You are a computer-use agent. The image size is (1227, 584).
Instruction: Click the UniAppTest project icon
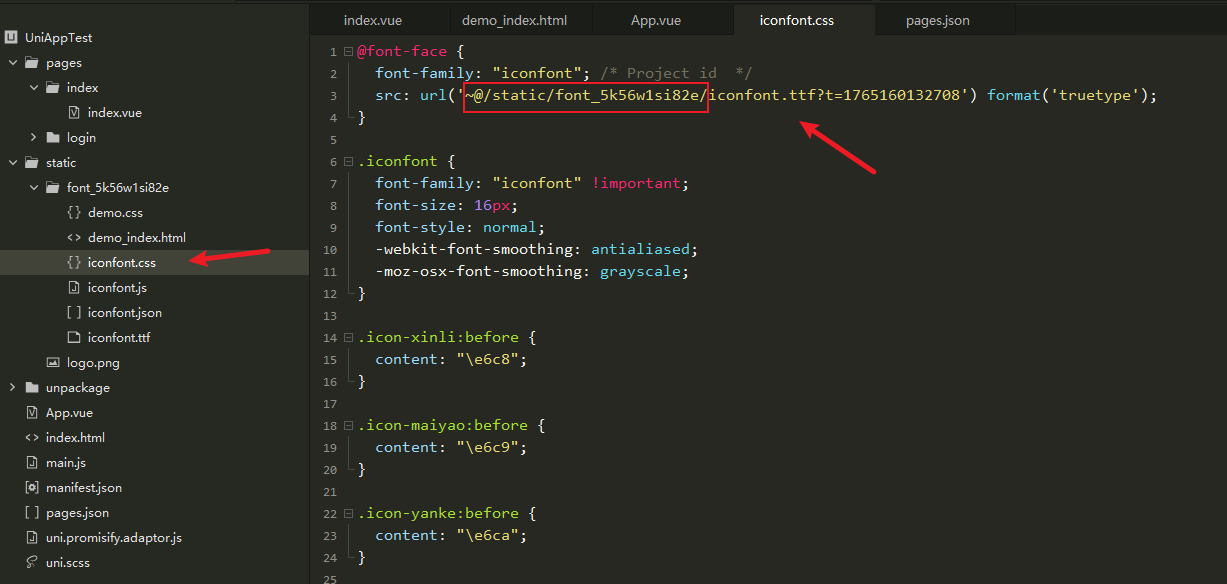pyautogui.click(x=11, y=37)
